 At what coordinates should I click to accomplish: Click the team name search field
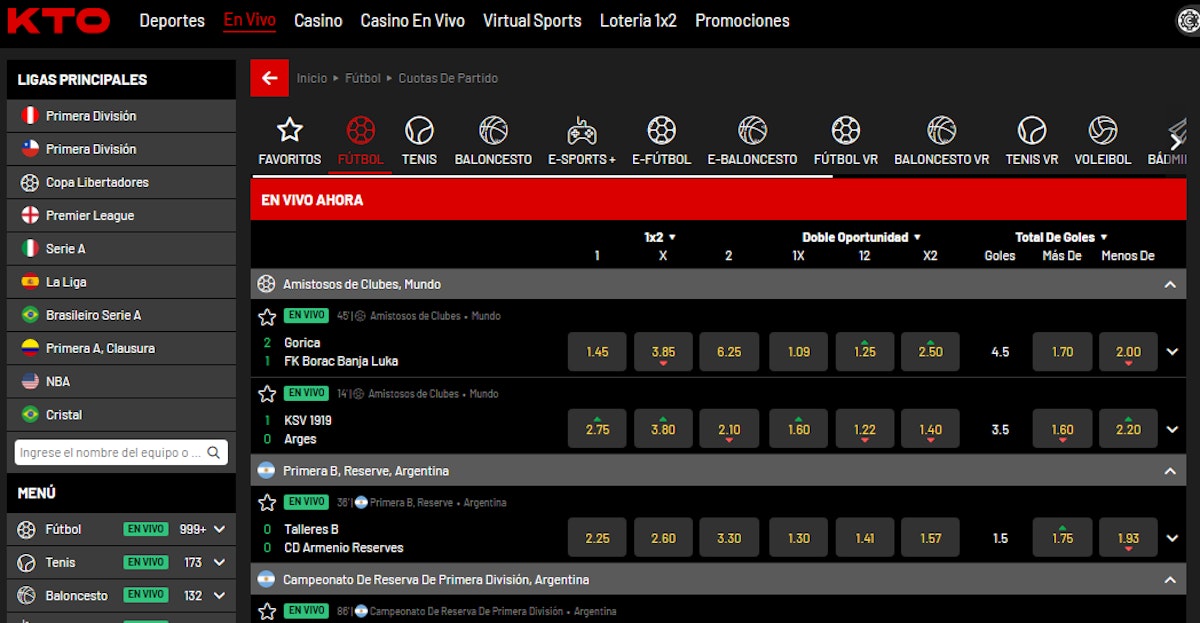pyautogui.click(x=110, y=453)
